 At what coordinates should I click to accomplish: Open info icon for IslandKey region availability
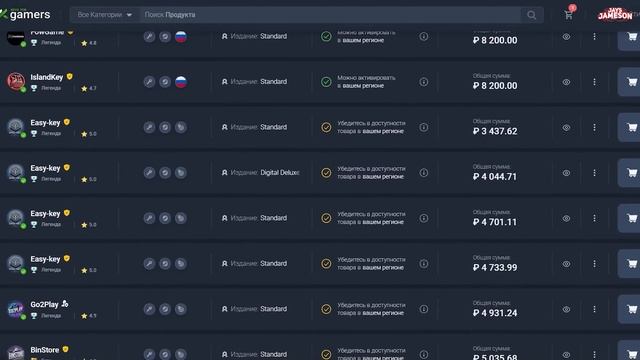(424, 82)
